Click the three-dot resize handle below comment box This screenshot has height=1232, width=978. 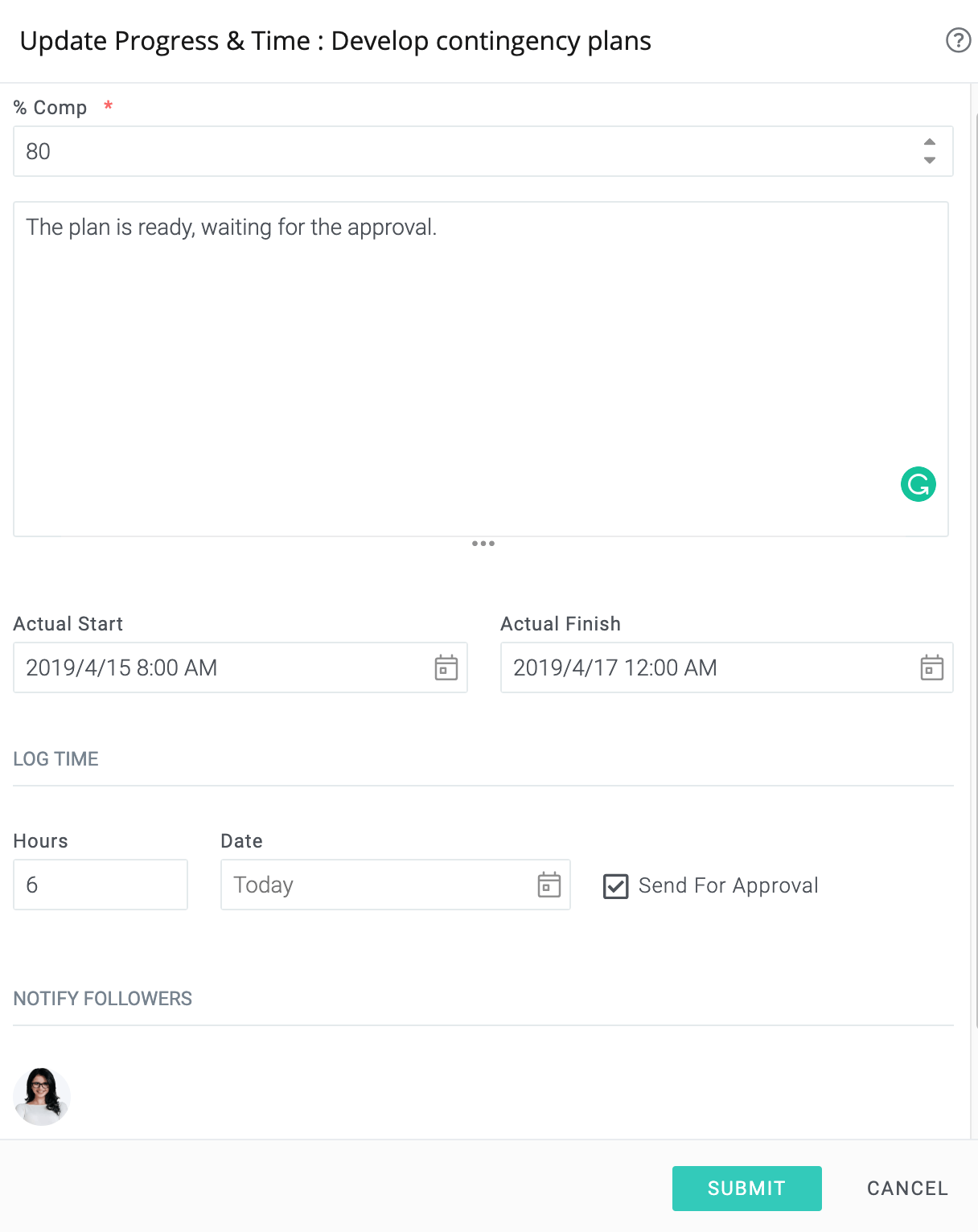[x=483, y=544]
